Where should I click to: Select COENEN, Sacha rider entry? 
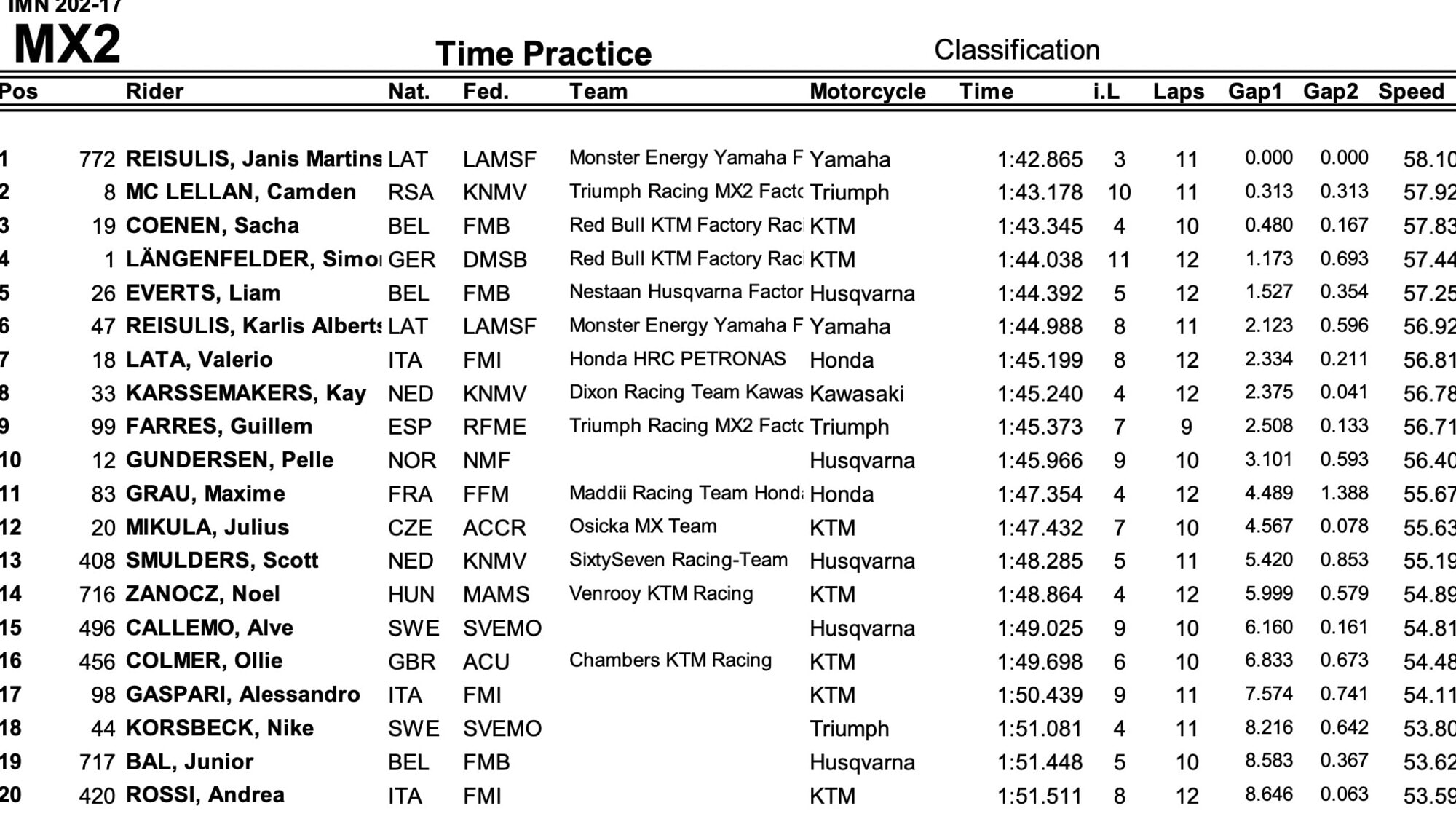click(x=213, y=226)
